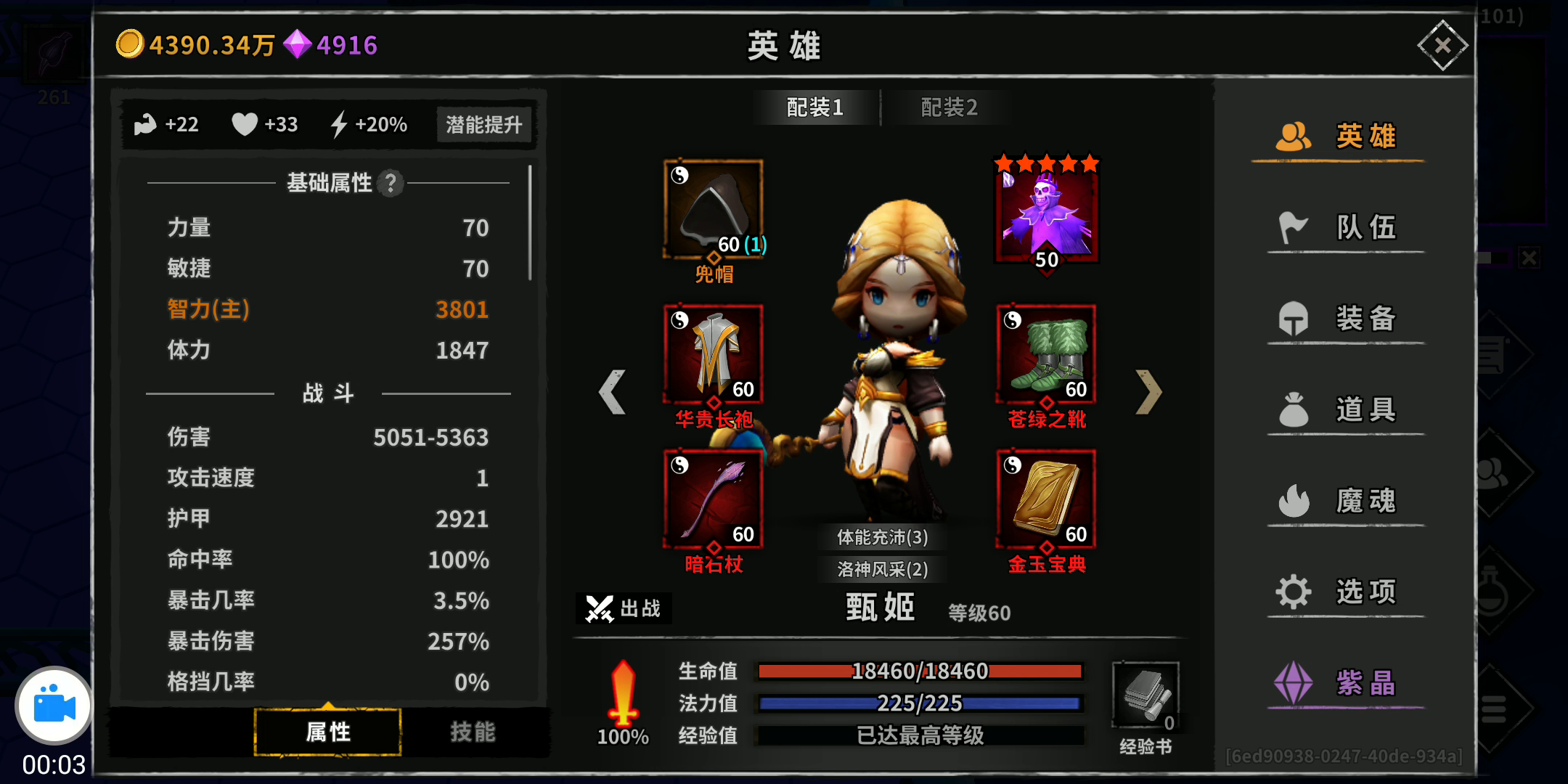This screenshot has height=784, width=1568.
Task: Show previous hero with left arrow
Action: (612, 392)
